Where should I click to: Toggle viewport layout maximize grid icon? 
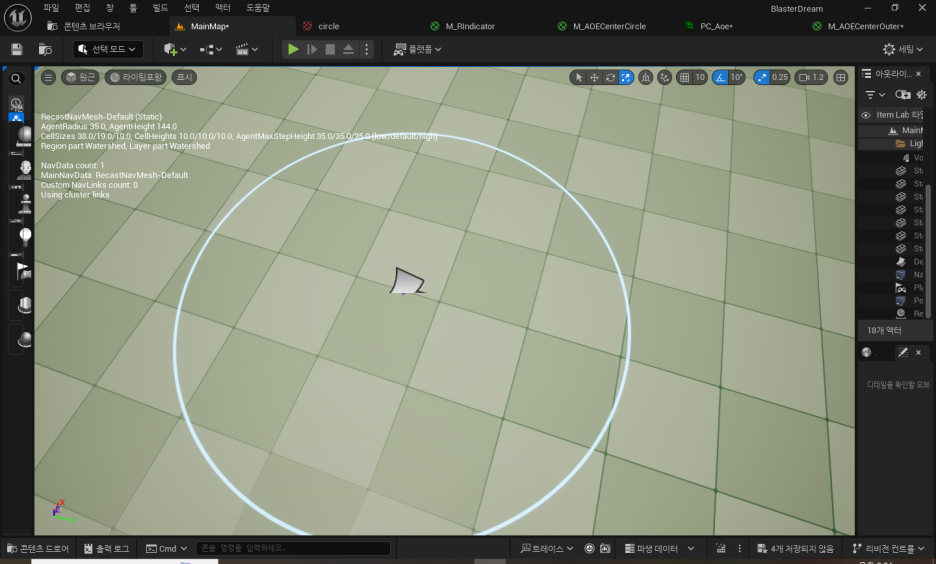840,77
